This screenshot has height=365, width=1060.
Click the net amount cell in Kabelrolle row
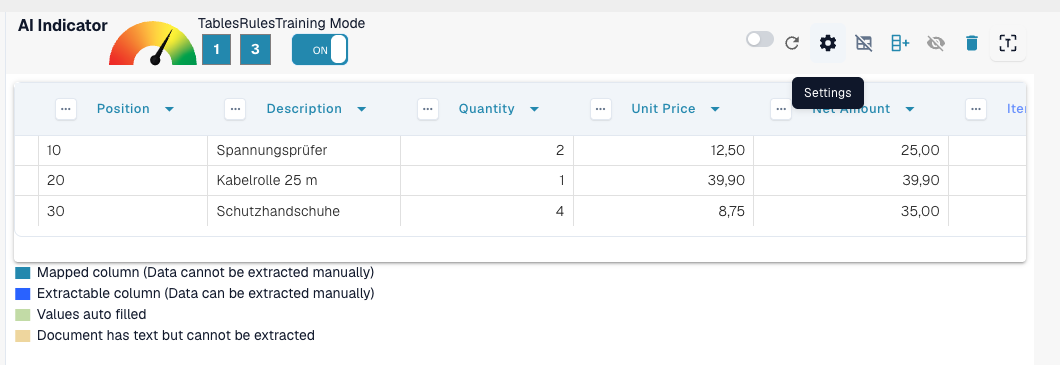[851, 180]
